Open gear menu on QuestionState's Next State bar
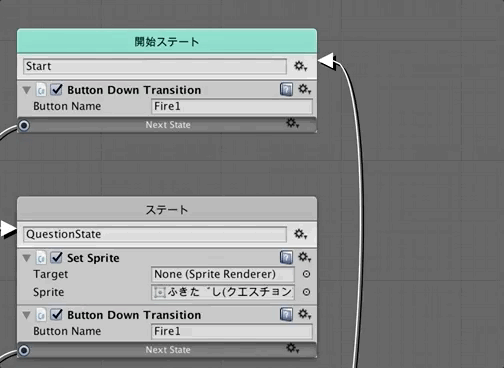Viewport: 504px width, 368px height. (293, 348)
